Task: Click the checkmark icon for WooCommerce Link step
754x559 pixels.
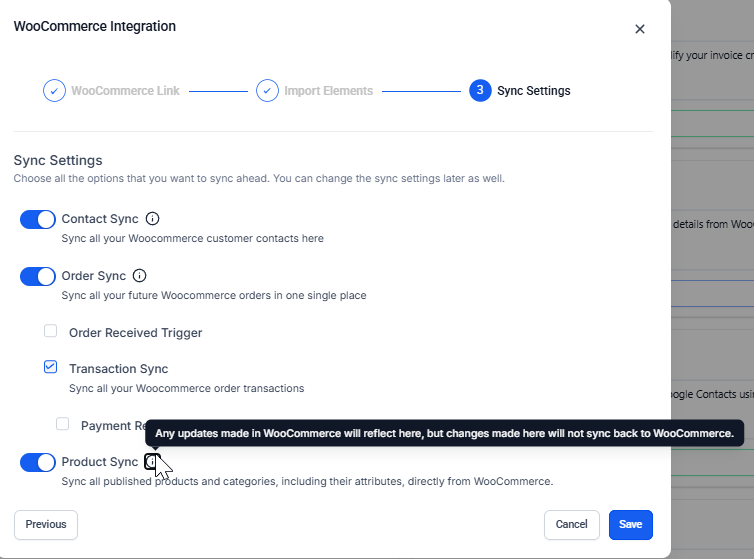Action: [54, 91]
